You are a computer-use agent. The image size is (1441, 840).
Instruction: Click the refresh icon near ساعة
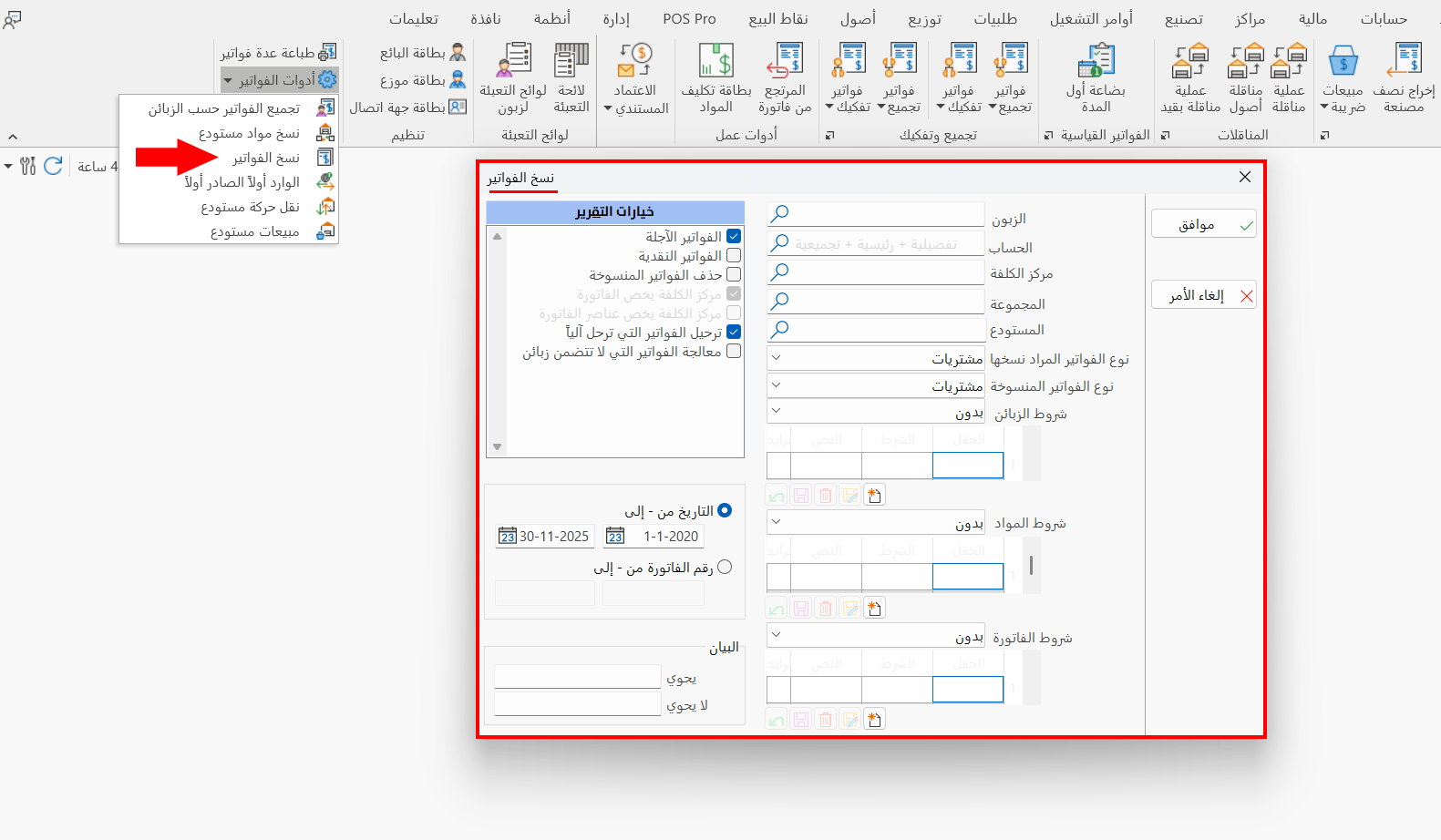pyautogui.click(x=53, y=166)
